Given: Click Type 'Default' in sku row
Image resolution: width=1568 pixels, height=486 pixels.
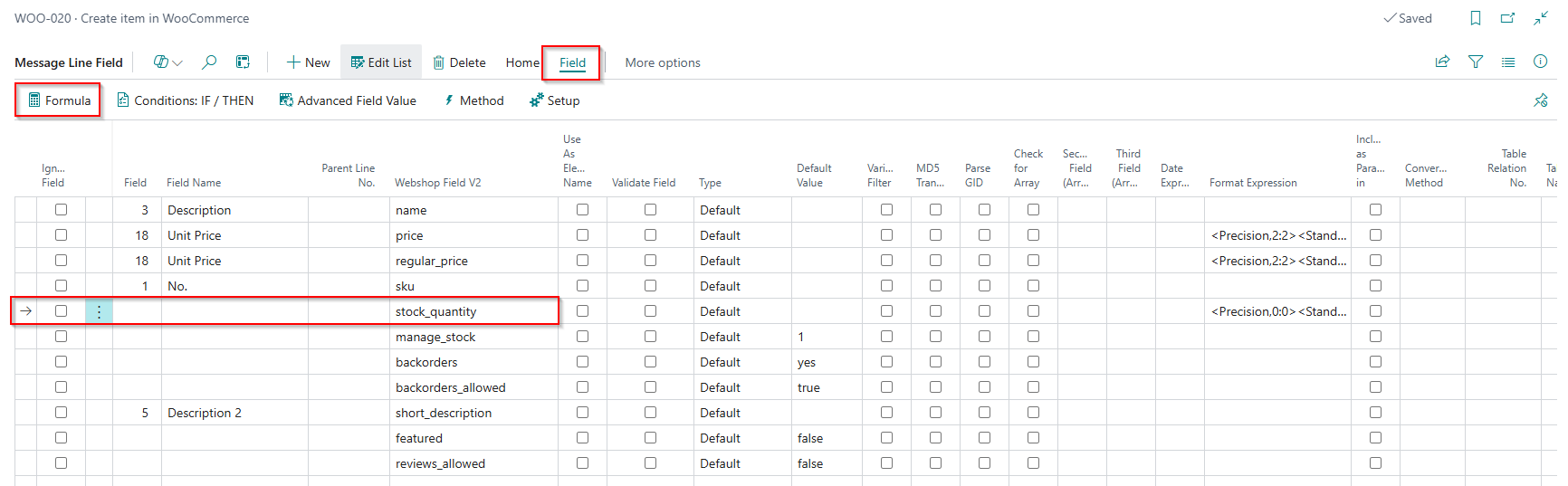Looking at the screenshot, I should tap(743, 286).
